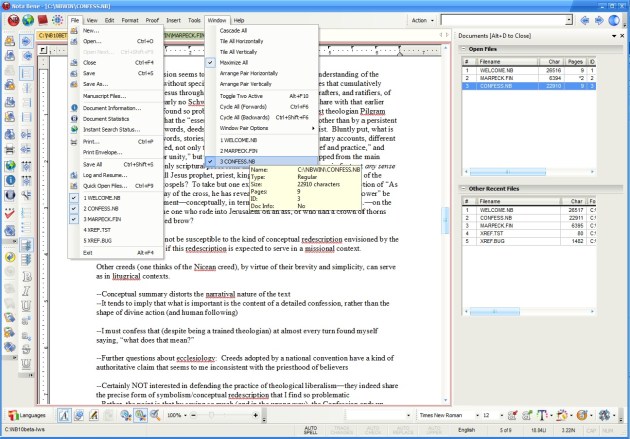Expand the Window Pair Options submenu

(262, 128)
